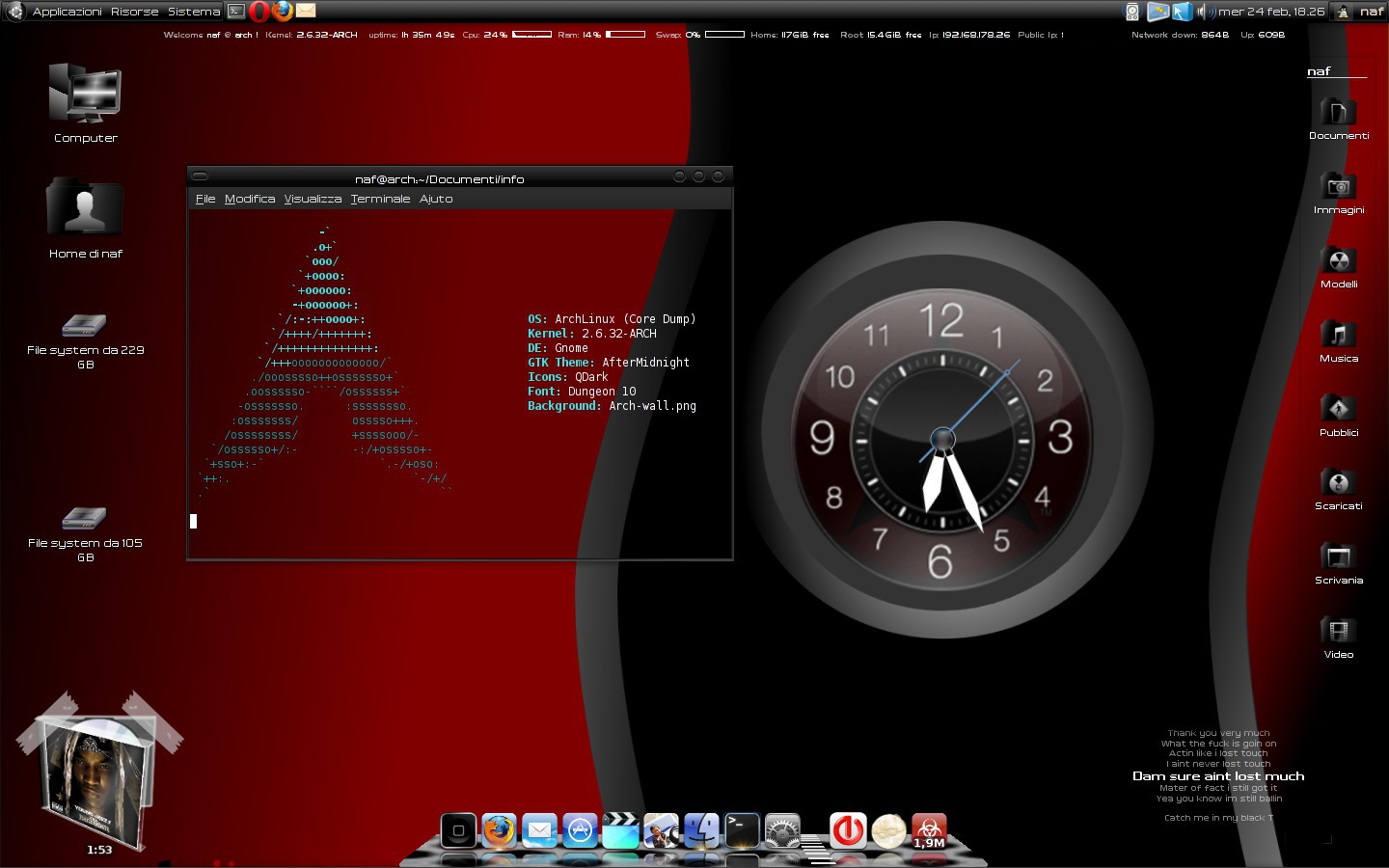
Task: Click the Swap usage bar in conky
Action: pos(724,35)
